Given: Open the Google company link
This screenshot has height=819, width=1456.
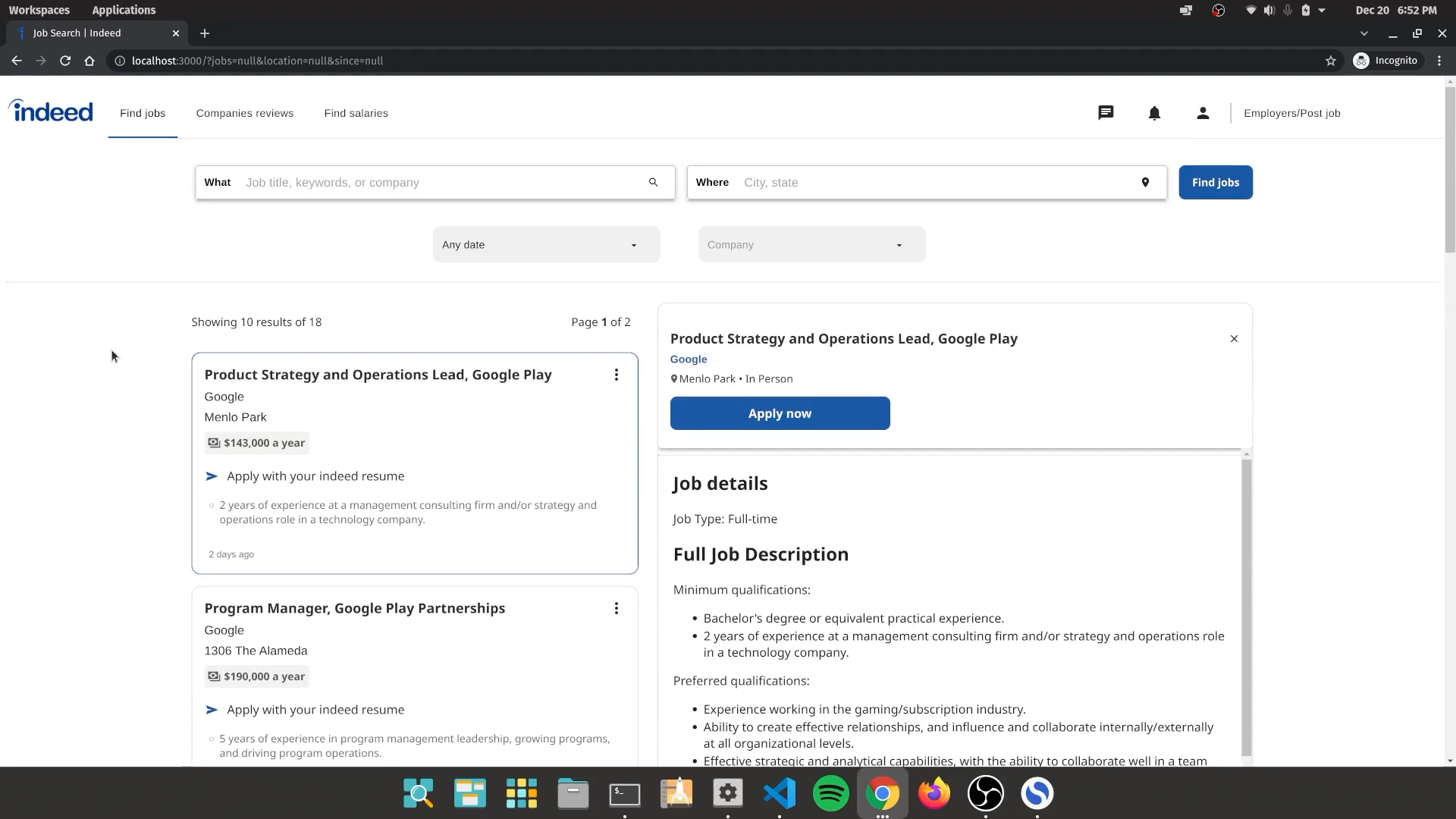Looking at the screenshot, I should tap(688, 359).
